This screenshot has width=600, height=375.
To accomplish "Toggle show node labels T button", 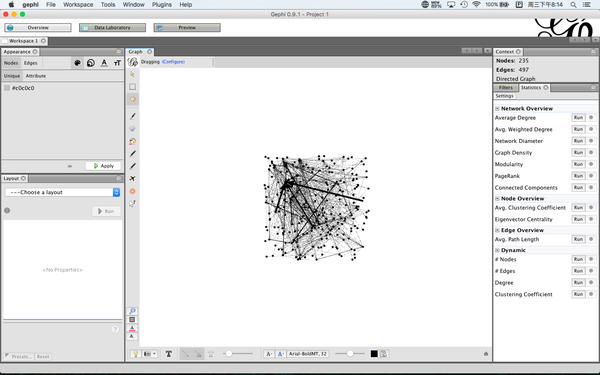I will tap(168, 354).
